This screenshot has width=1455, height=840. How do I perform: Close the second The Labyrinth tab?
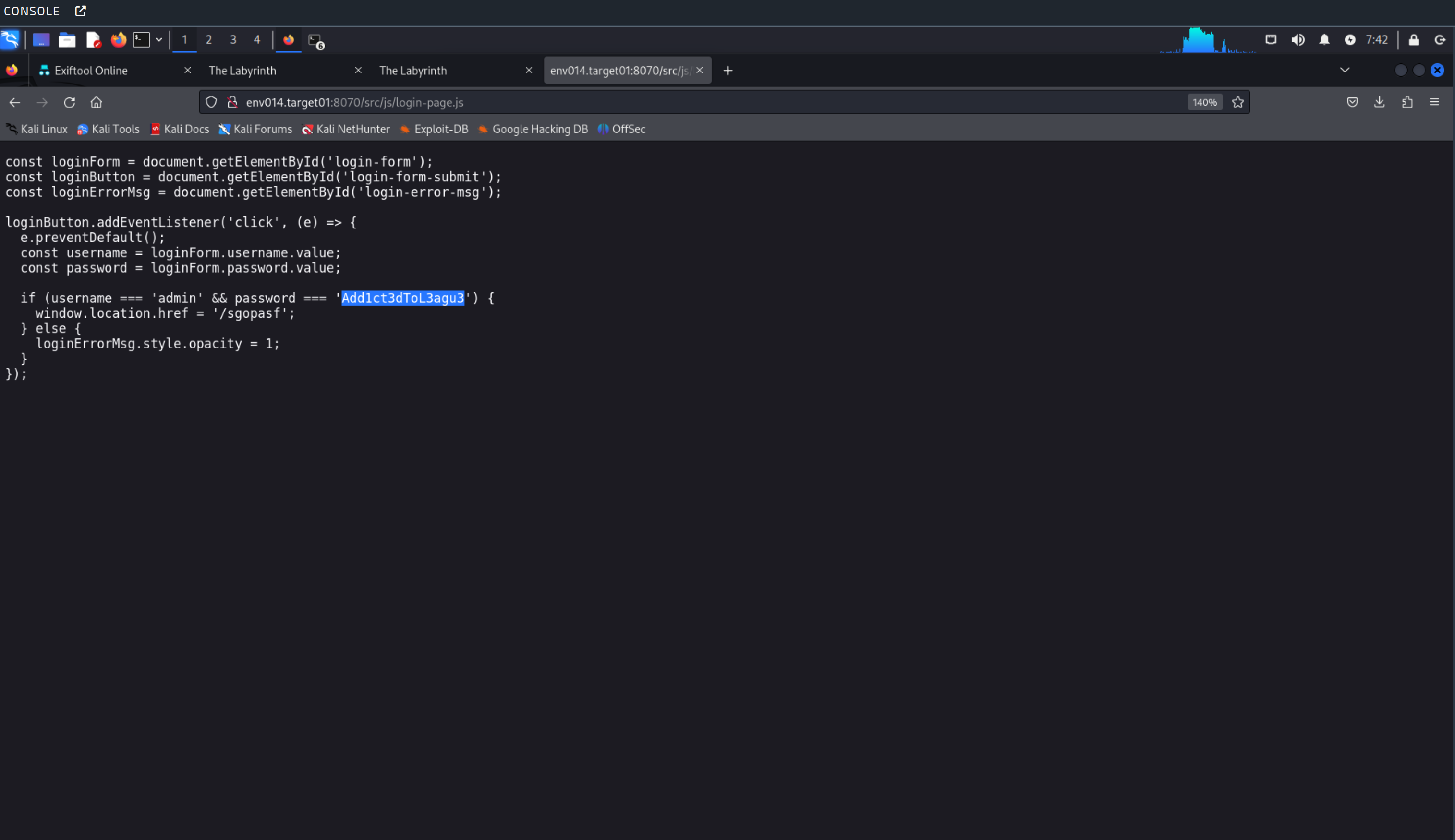[x=529, y=71]
